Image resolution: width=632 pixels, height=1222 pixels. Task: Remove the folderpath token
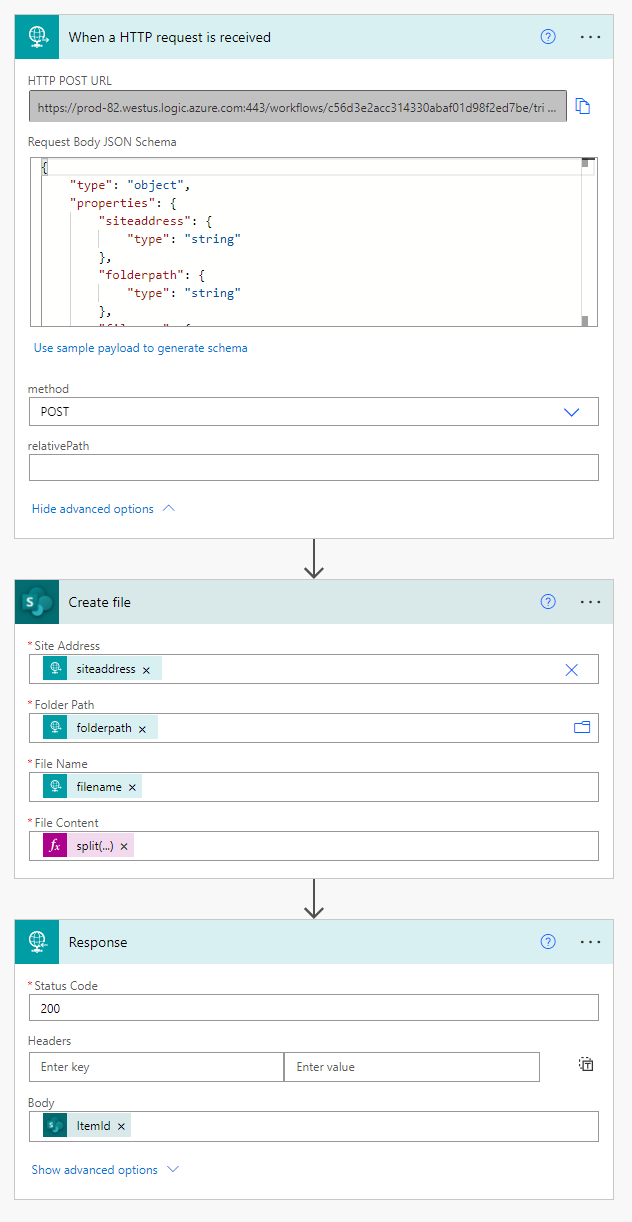142,729
